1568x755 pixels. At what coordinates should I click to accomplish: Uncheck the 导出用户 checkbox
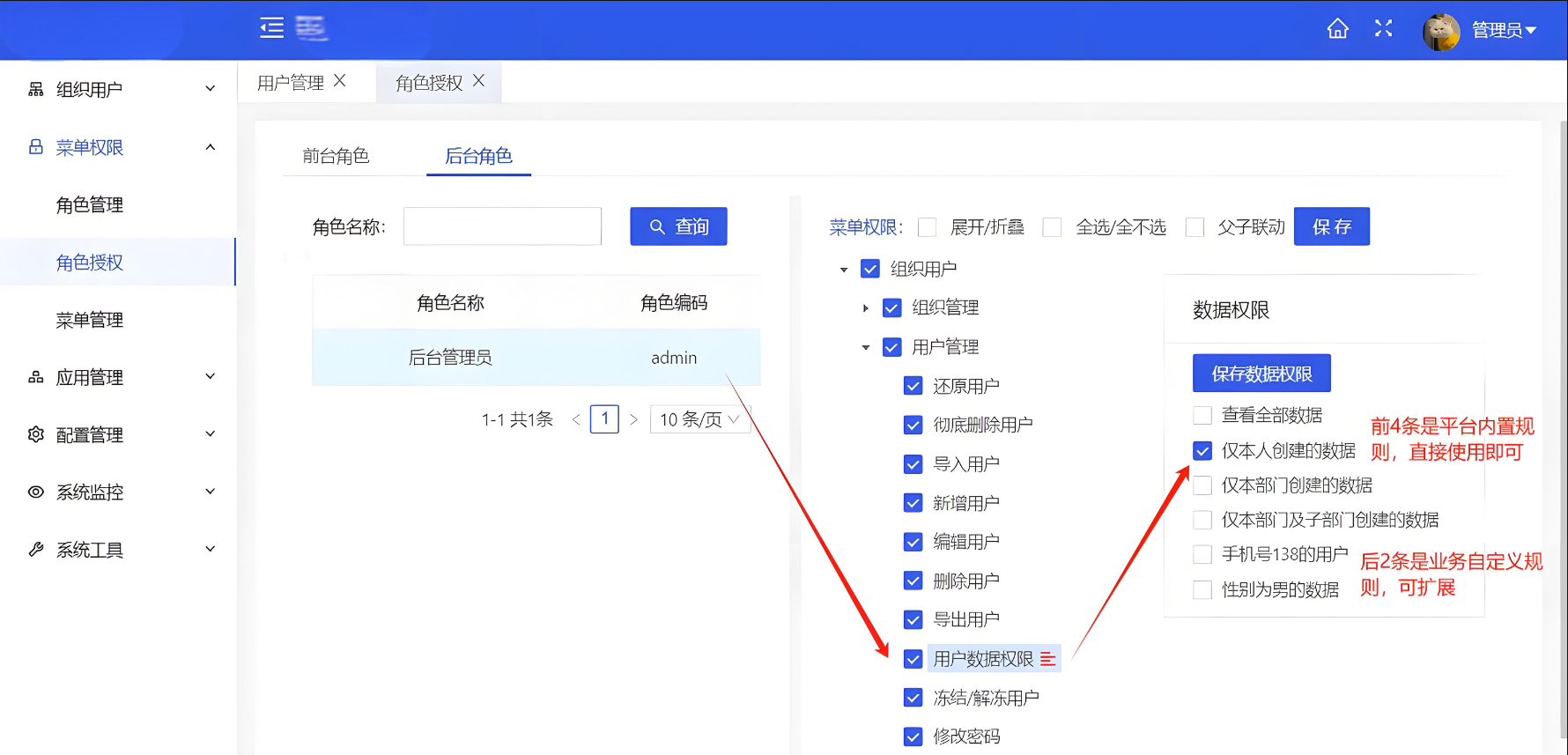913,619
